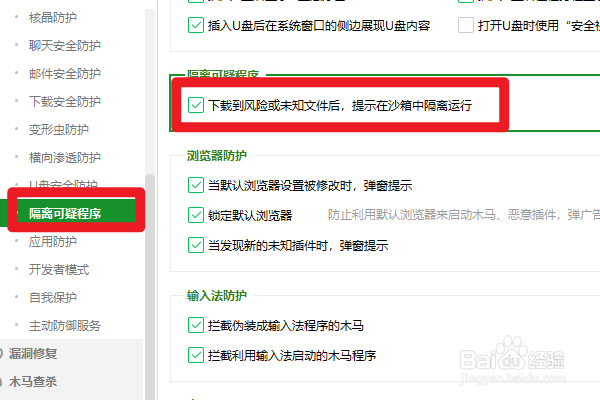Select 聊天安全防护 in the sidebar
Viewport: 600px width, 400px height.
pos(65,46)
